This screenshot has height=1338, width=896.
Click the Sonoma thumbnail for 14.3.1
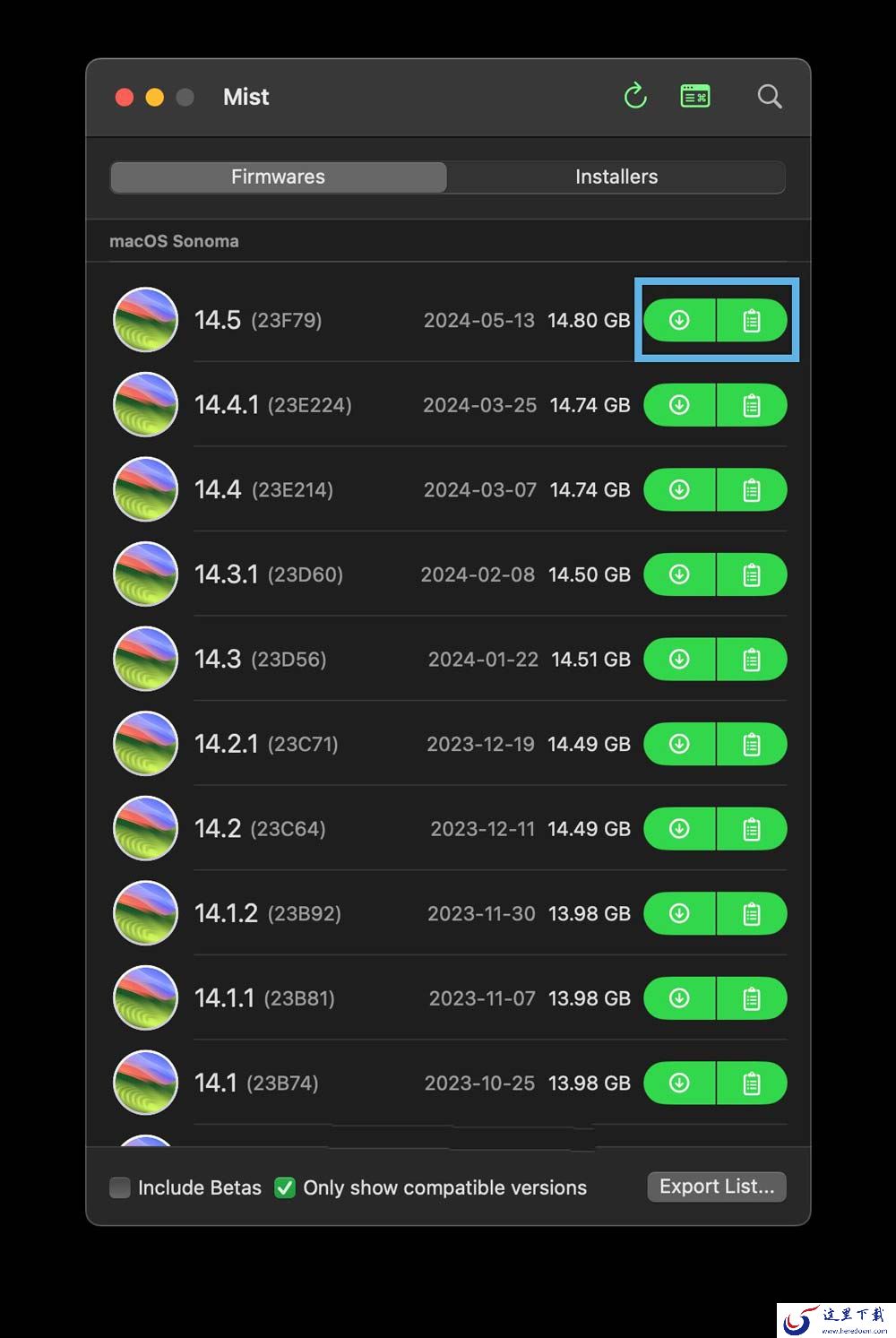point(145,574)
